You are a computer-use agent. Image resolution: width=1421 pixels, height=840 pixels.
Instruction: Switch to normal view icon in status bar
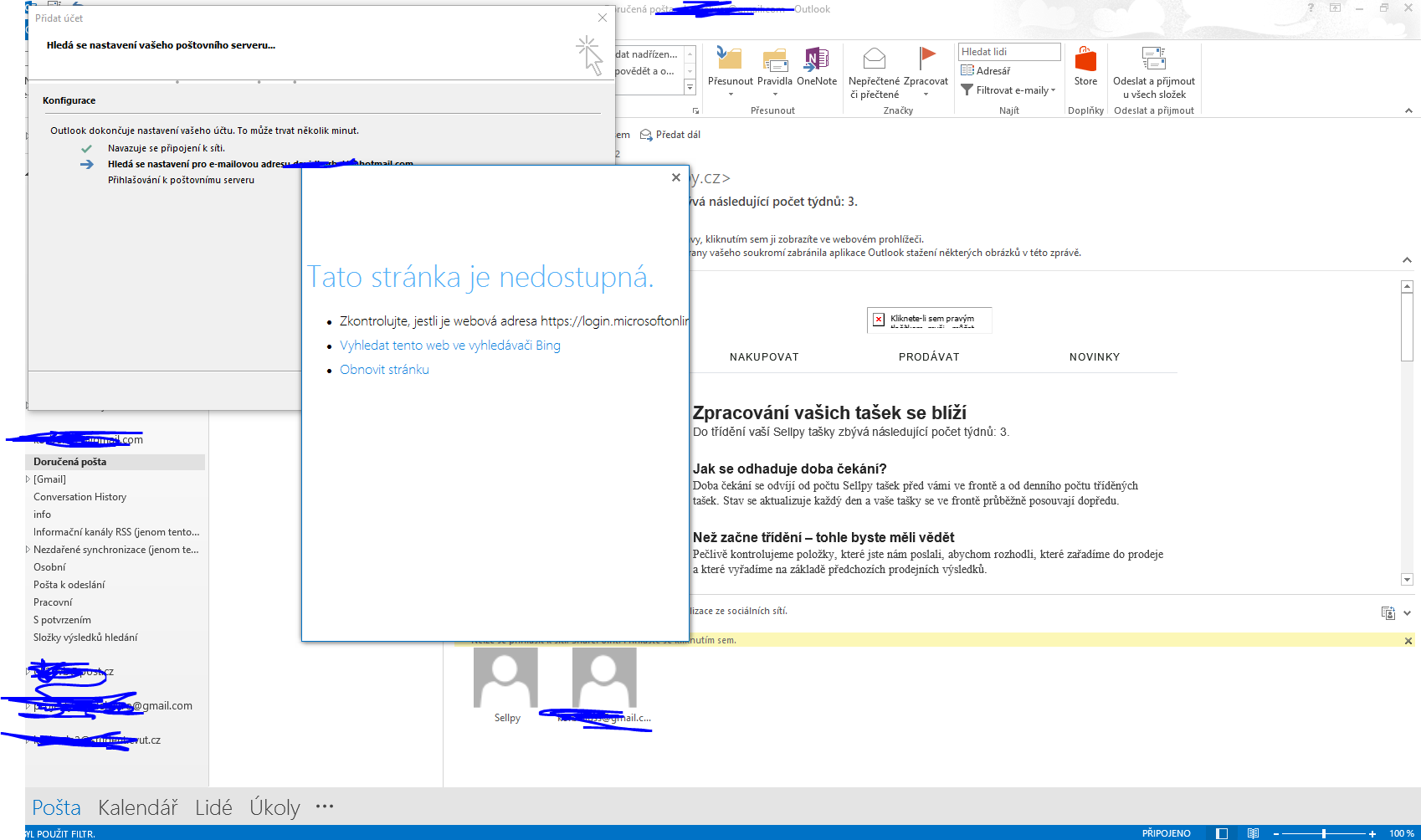[x=1222, y=833]
